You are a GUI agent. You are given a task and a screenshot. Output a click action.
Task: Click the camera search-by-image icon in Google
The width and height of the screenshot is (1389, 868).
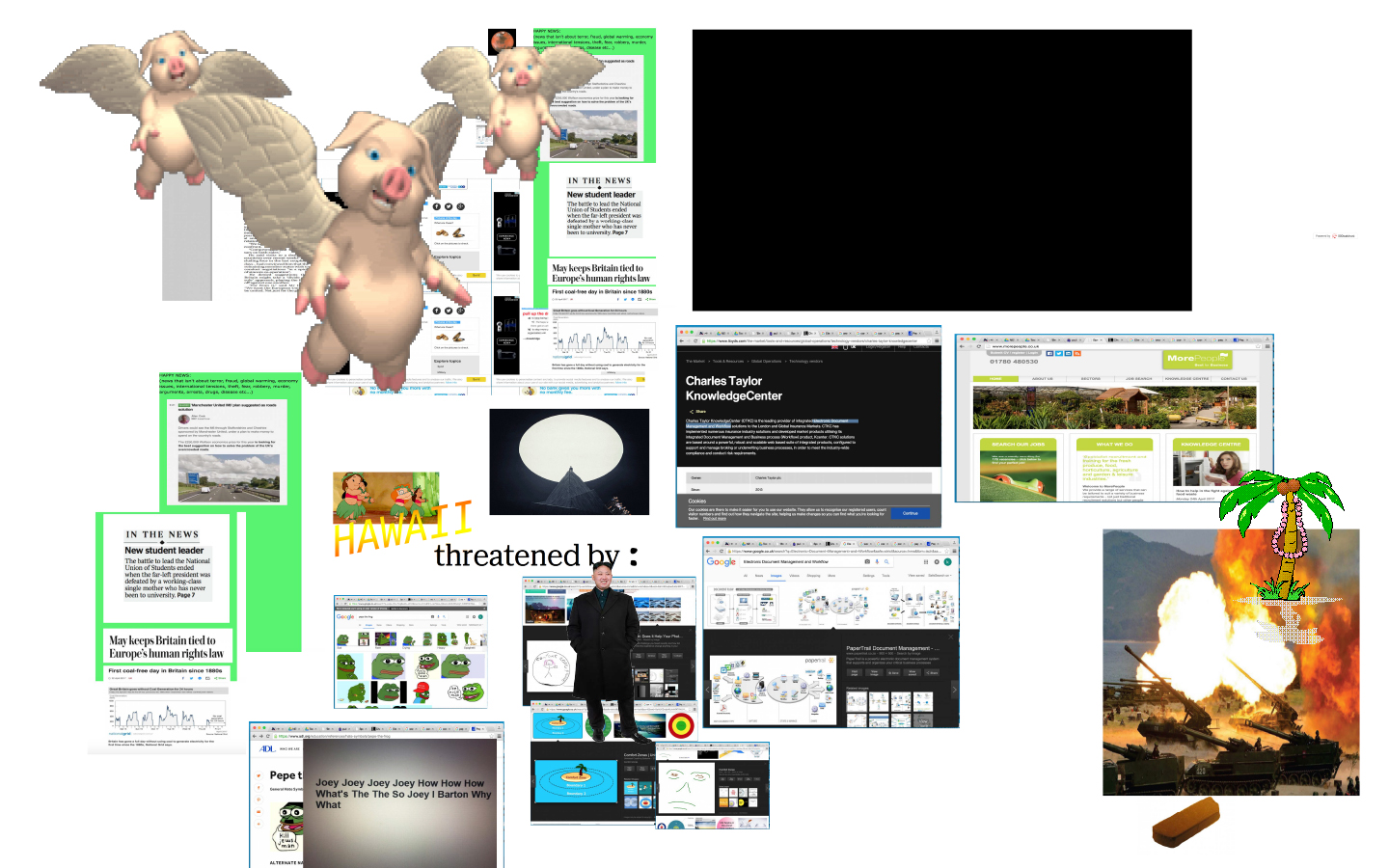(867, 561)
